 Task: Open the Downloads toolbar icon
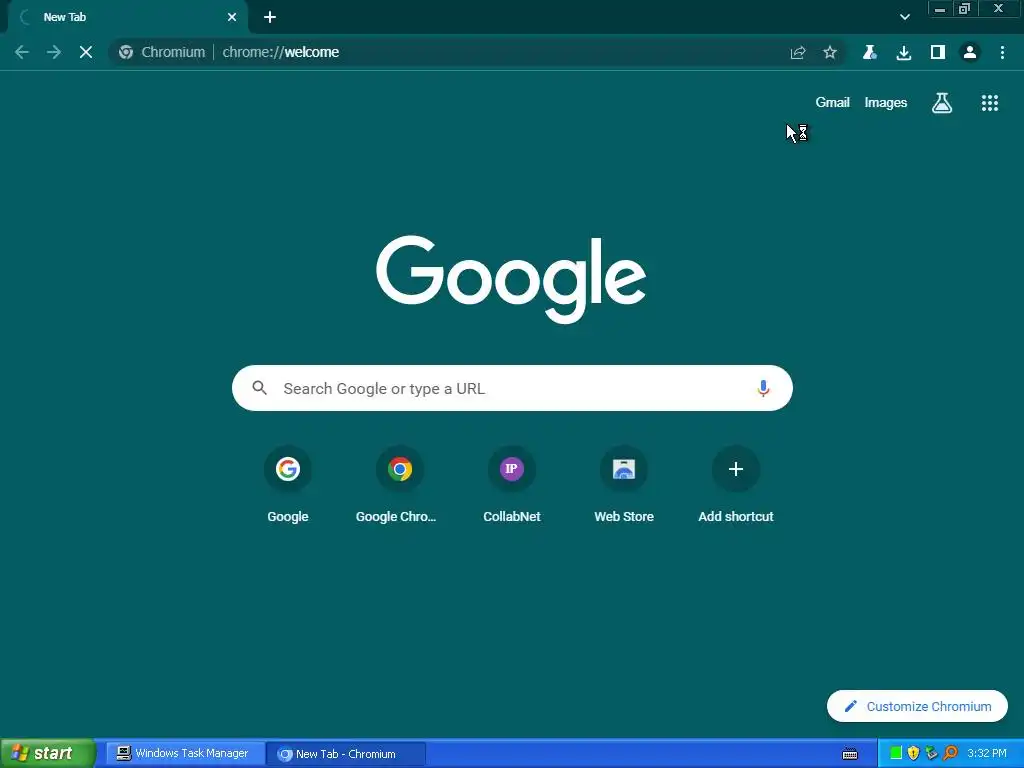tap(903, 52)
